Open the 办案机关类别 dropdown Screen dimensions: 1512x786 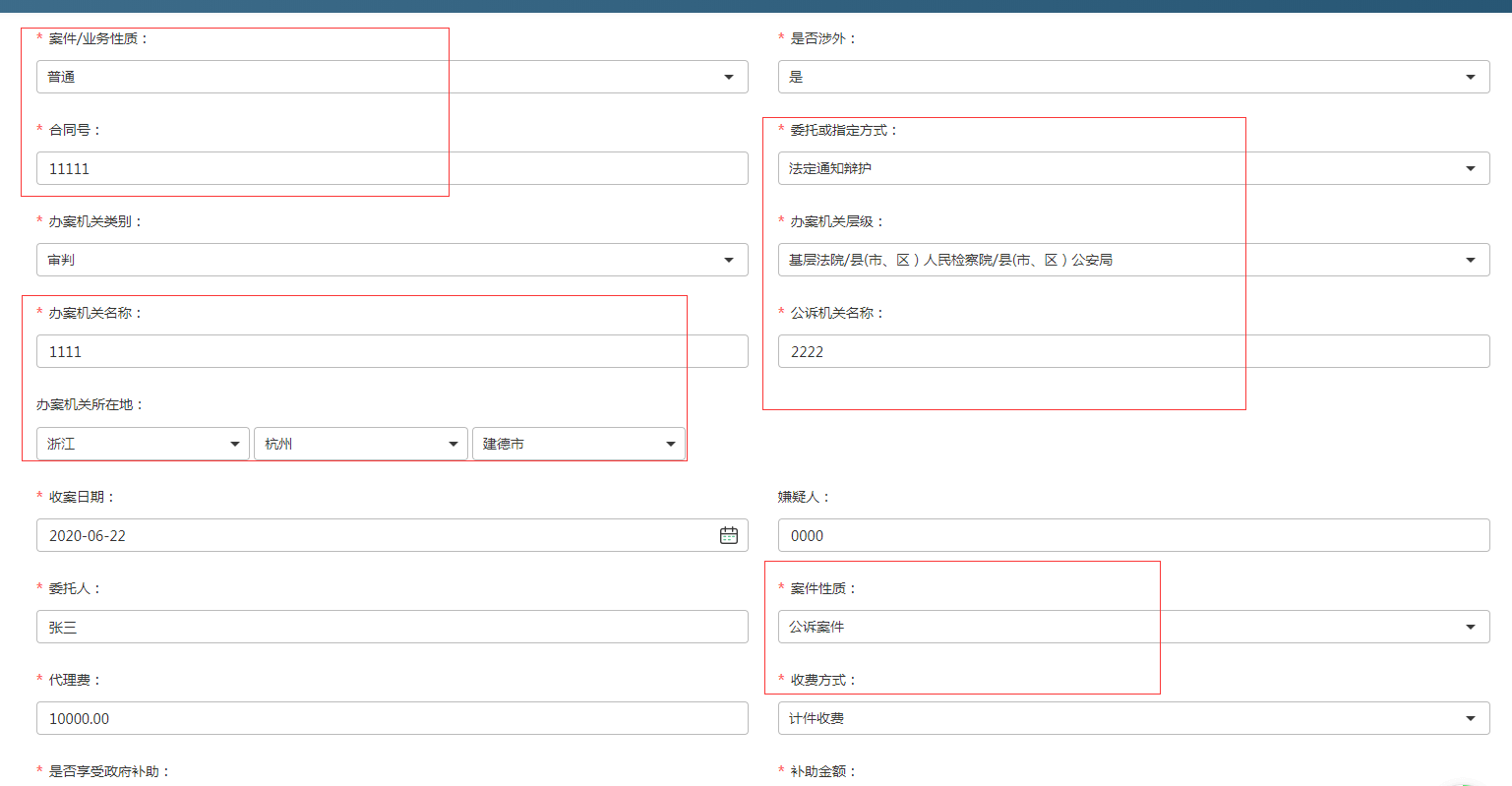click(392, 260)
